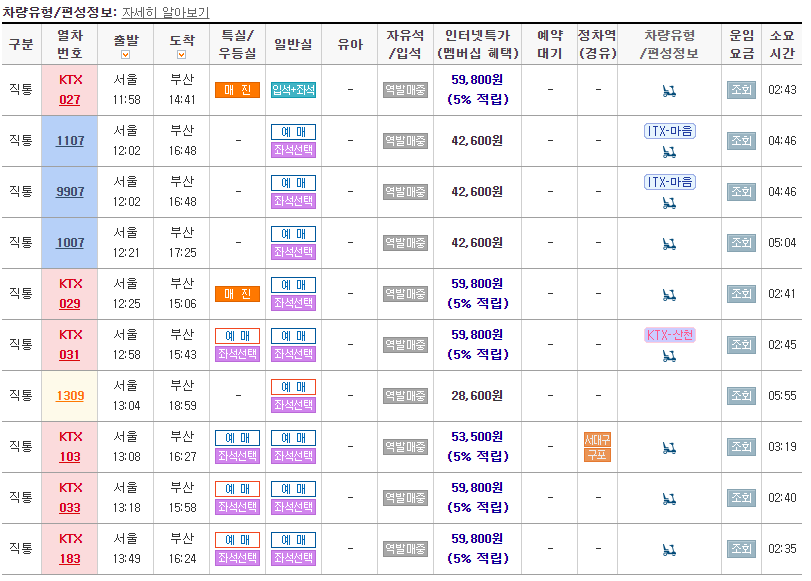The image size is (811, 581).
Task: Click 매진 special-class button for KTX 029
Action: tap(237, 294)
